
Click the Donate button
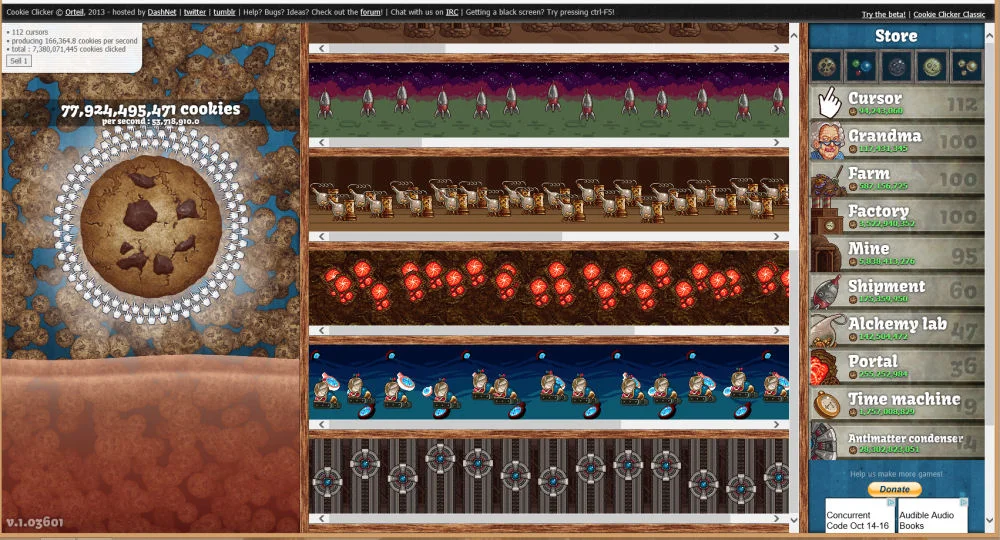coord(895,489)
